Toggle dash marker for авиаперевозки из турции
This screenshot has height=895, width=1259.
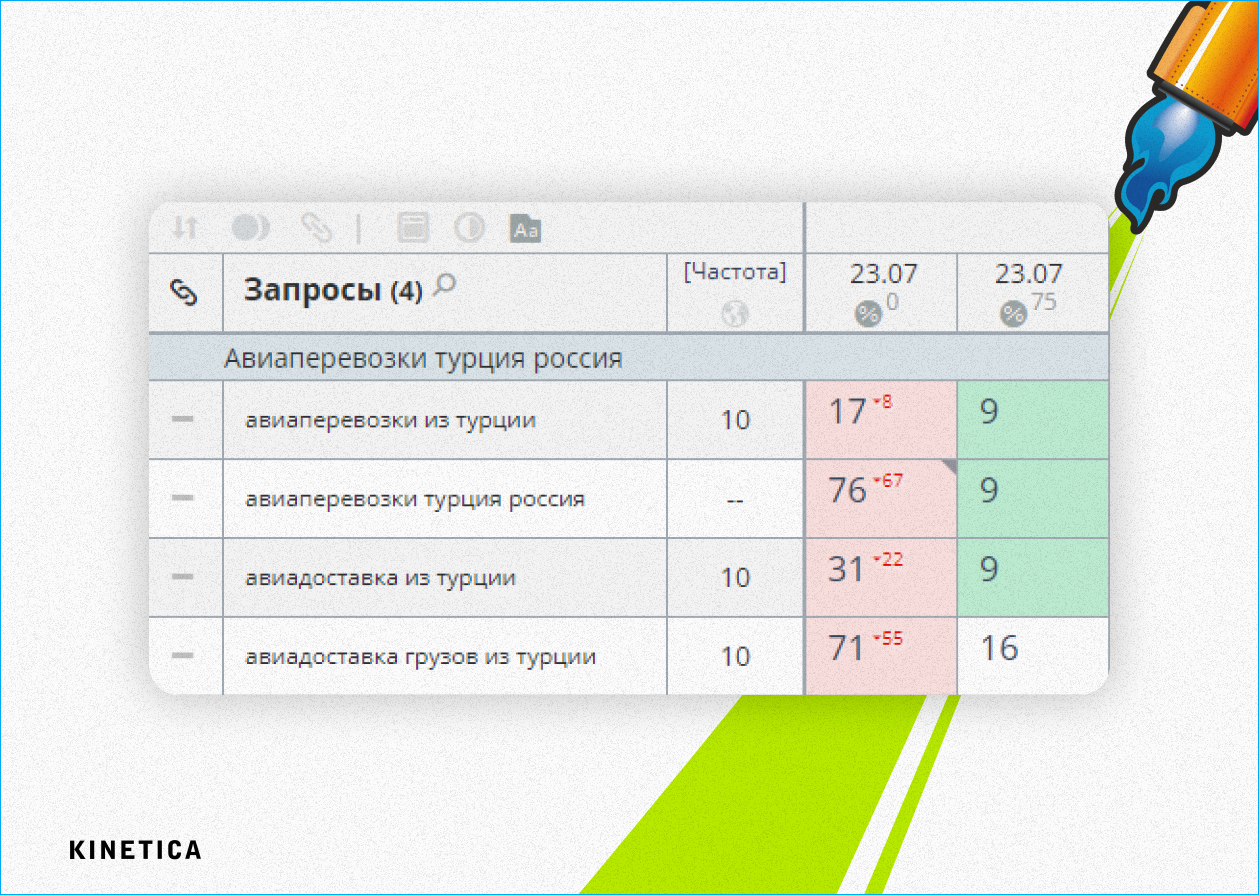(x=182, y=420)
